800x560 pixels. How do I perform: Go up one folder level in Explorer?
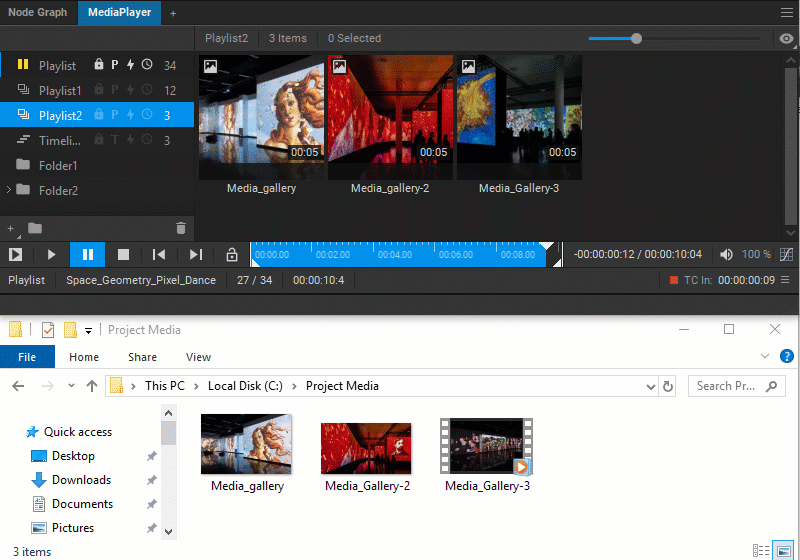[x=92, y=386]
